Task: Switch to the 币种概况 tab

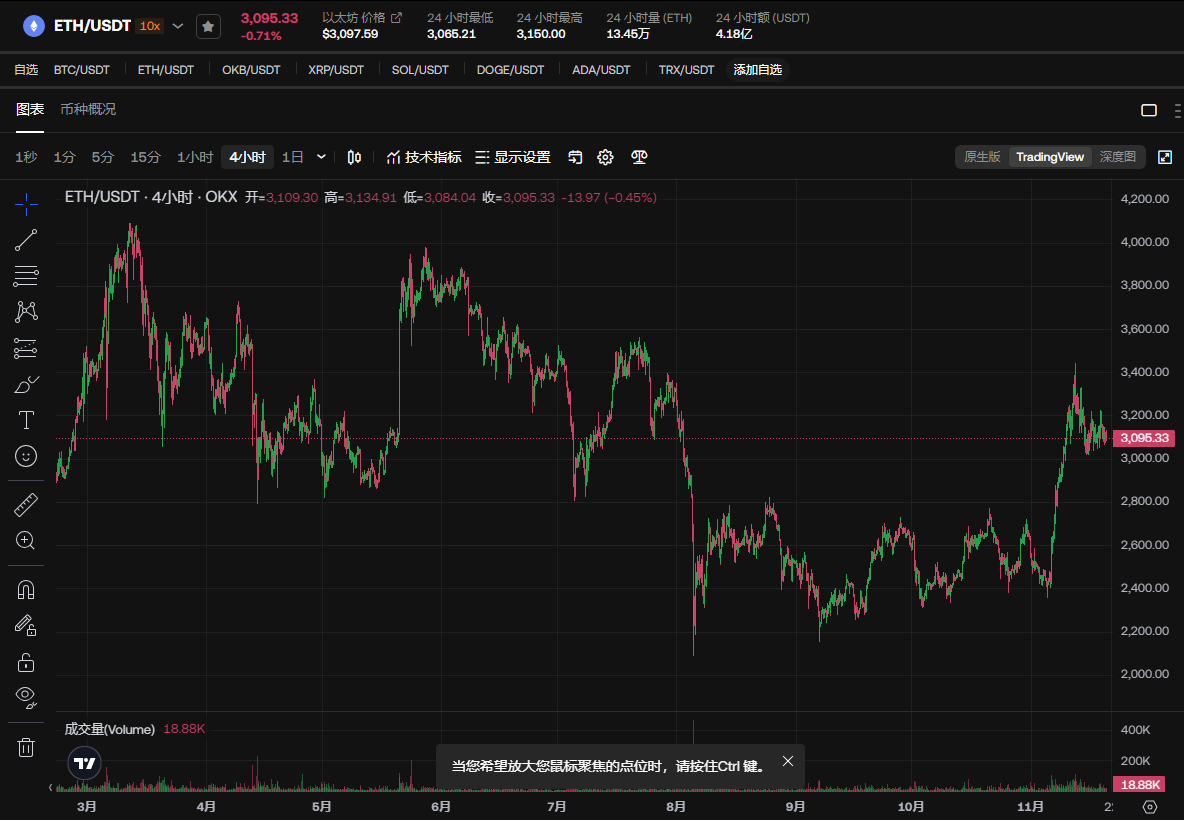Action: click(88, 109)
